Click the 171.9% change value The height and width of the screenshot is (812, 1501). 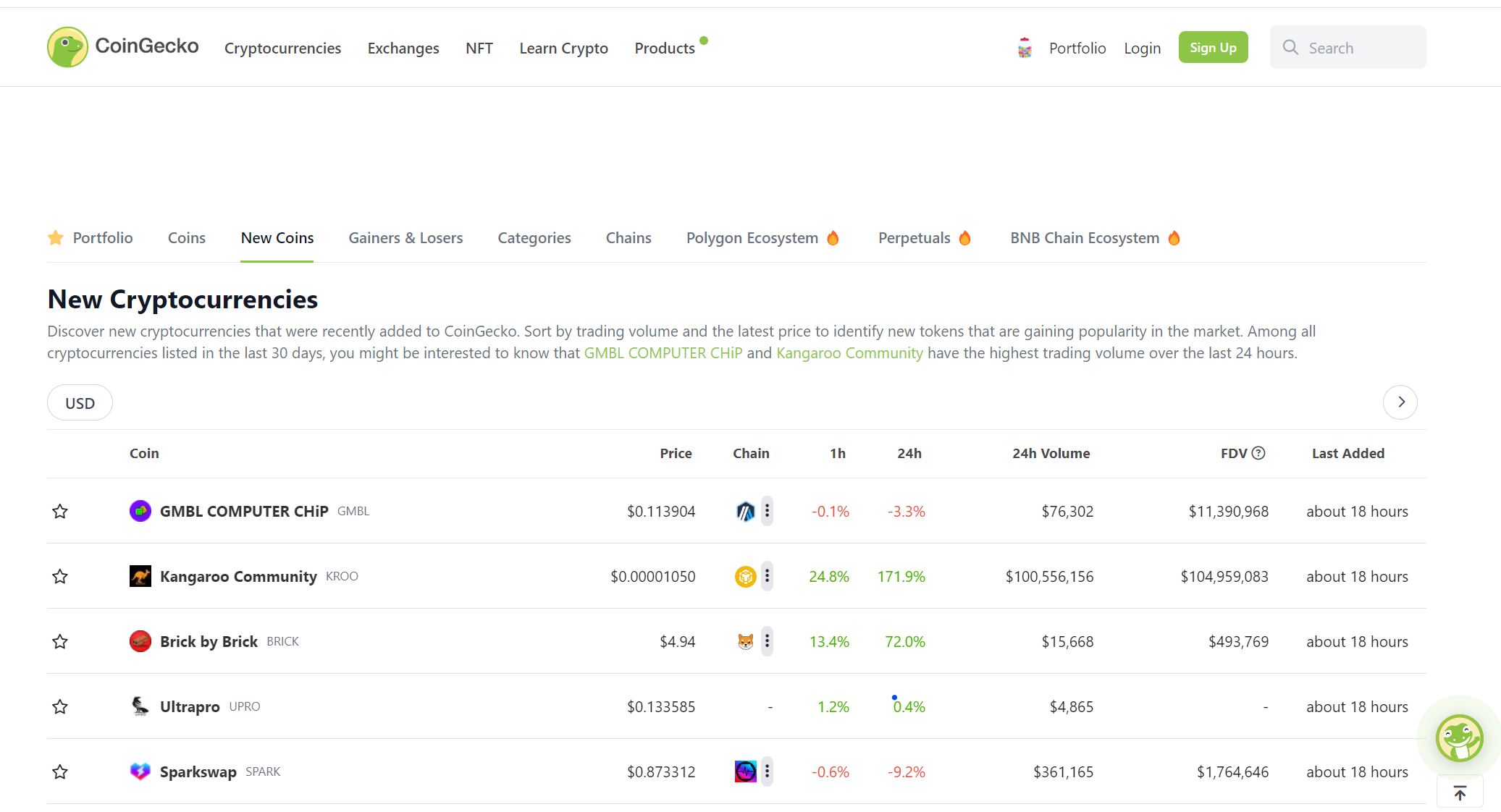coord(901,576)
